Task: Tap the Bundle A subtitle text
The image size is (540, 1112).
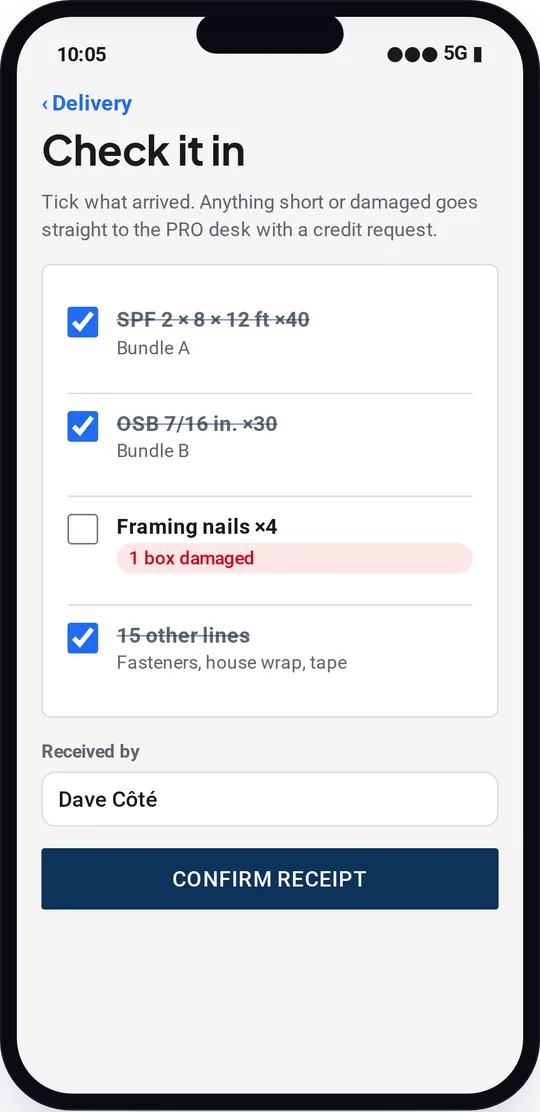Action: pos(153,348)
